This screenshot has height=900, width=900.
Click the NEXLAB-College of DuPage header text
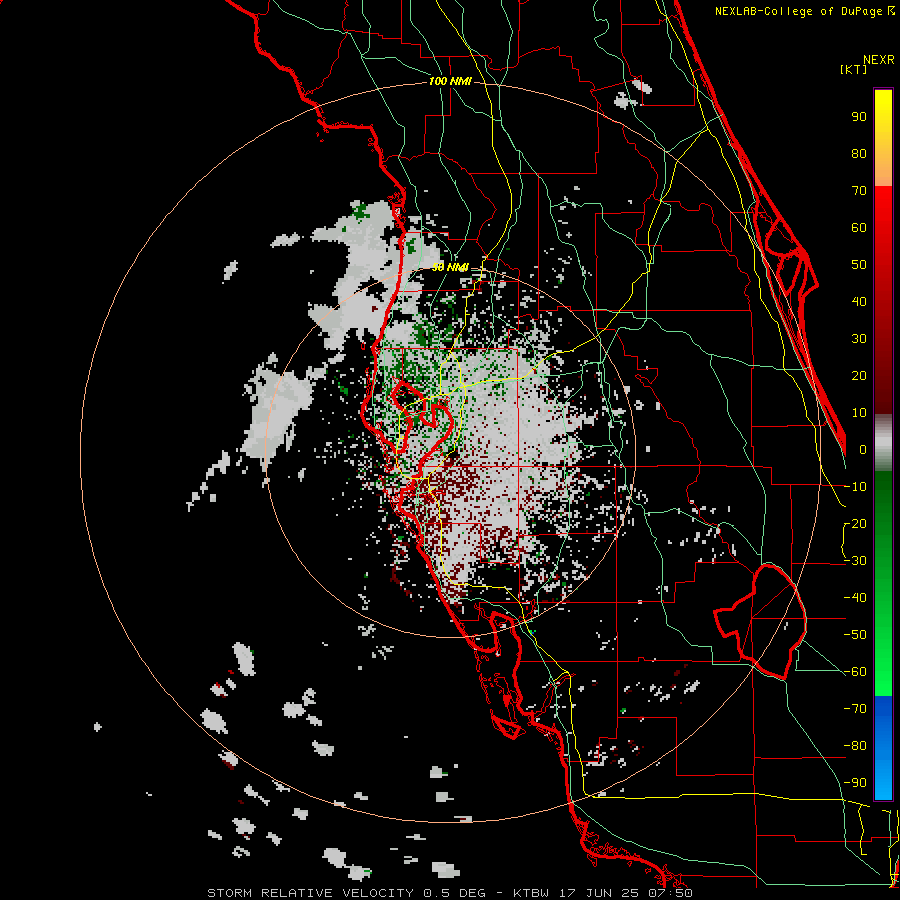(804, 11)
